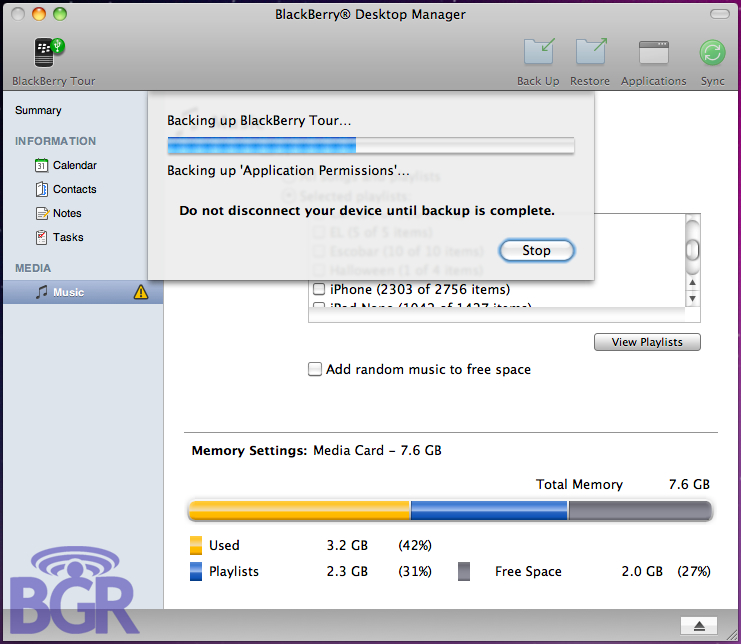
Task: Click the eject button at bottom right
Action: (699, 626)
